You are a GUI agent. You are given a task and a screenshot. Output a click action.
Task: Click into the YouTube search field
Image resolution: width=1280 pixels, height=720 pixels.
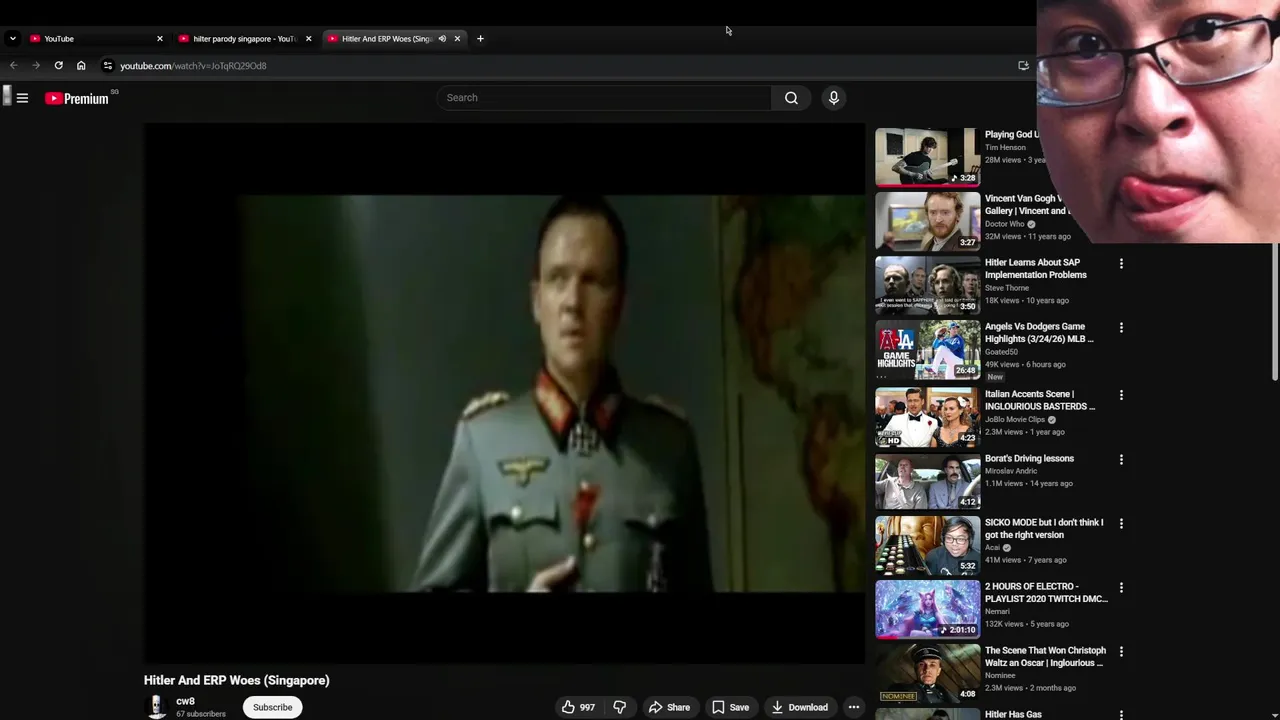(604, 98)
